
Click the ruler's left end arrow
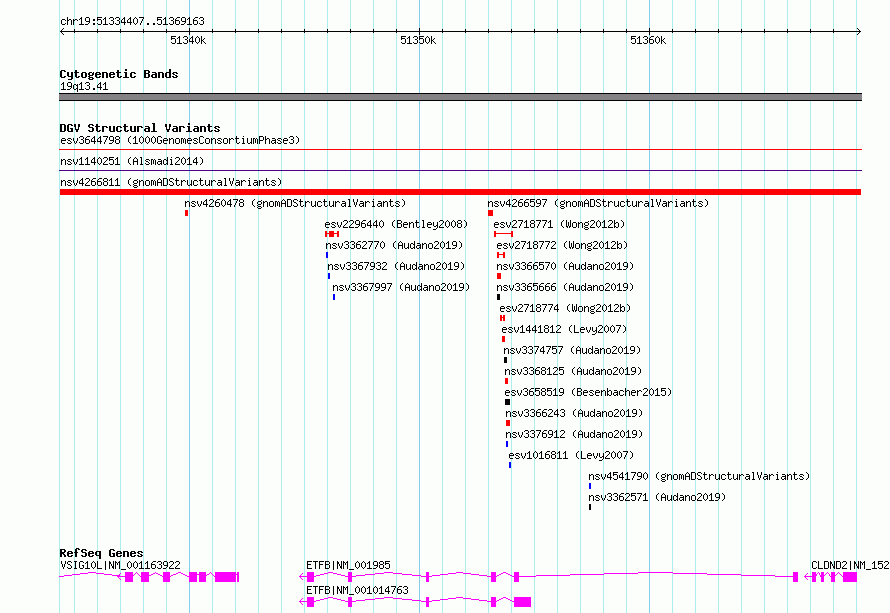[x=62, y=32]
